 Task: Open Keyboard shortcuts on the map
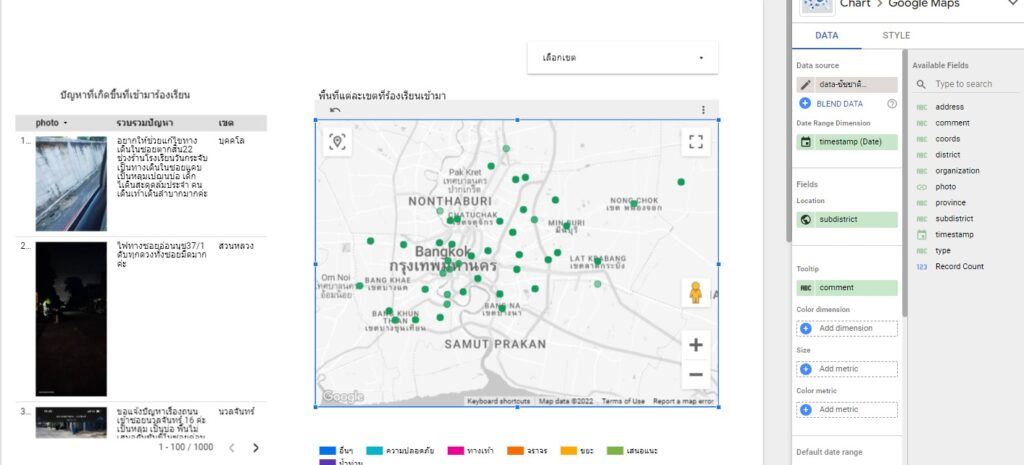(x=498, y=401)
